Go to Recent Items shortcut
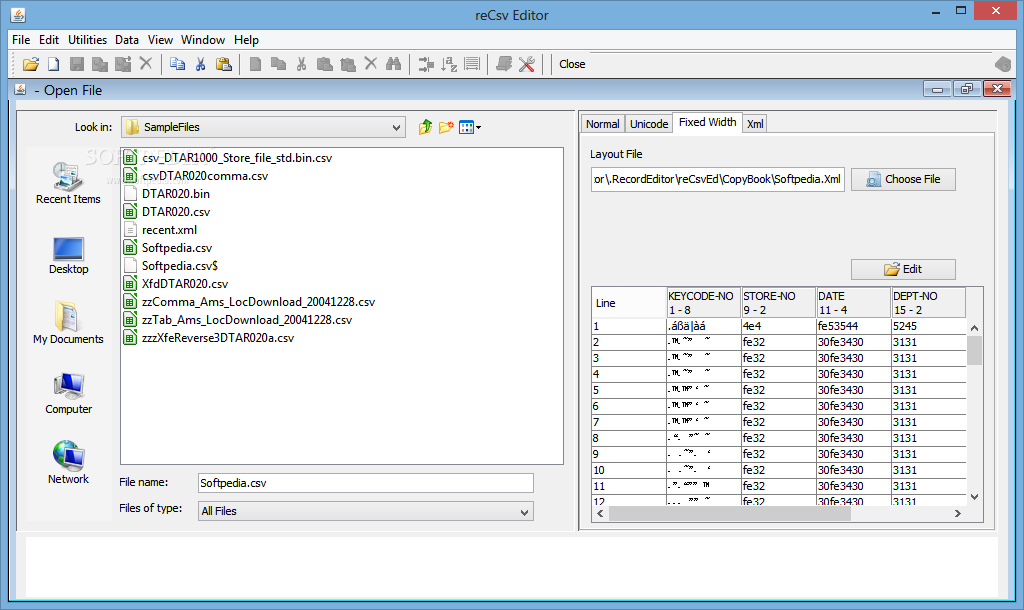The width and height of the screenshot is (1024, 610). click(x=68, y=184)
